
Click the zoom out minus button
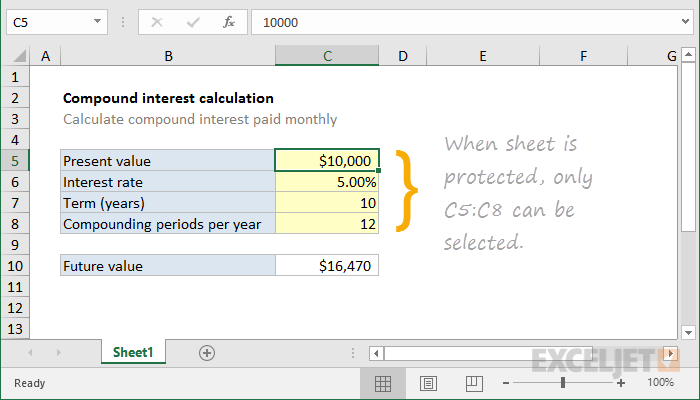tap(506, 383)
